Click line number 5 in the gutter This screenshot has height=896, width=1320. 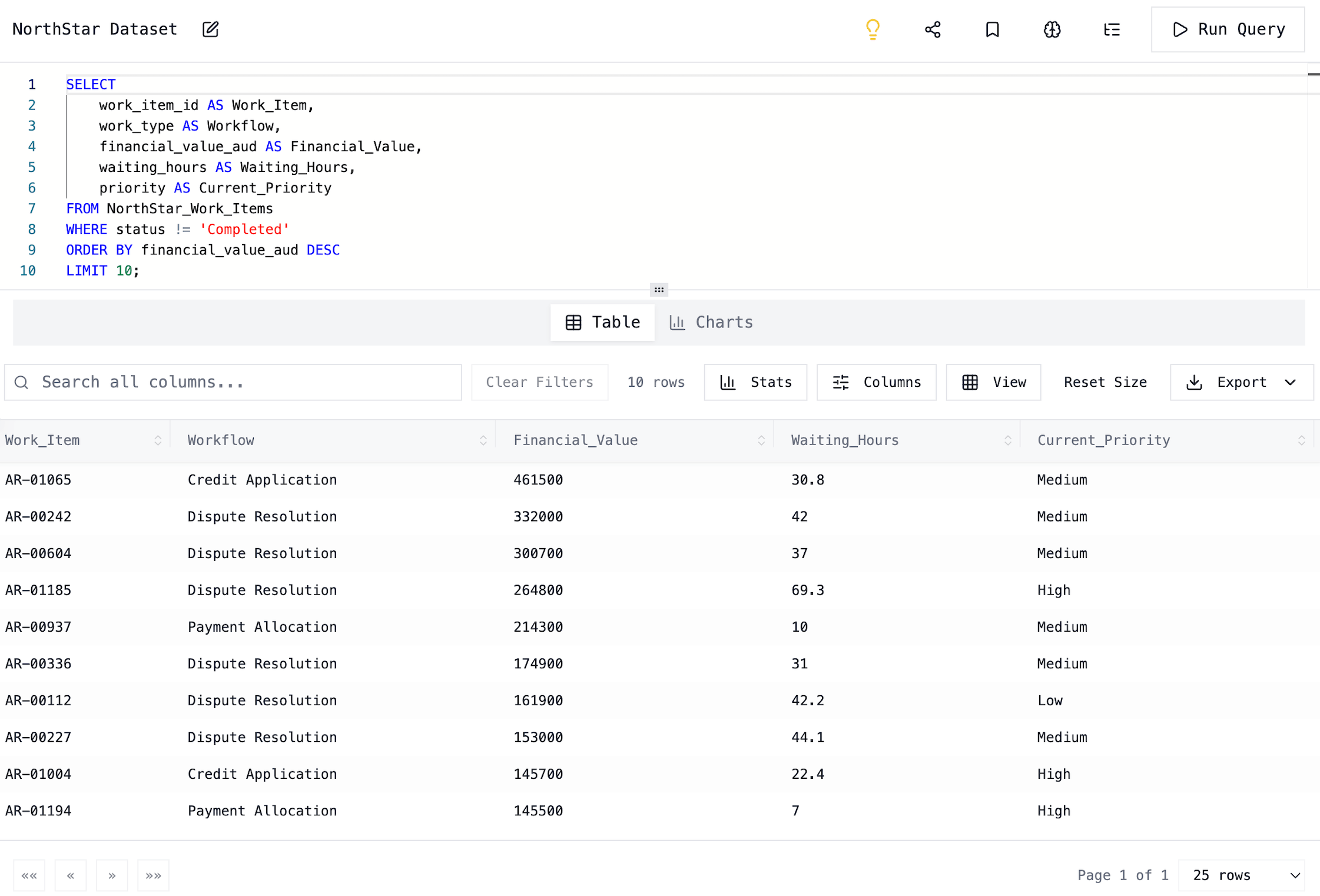(32, 168)
